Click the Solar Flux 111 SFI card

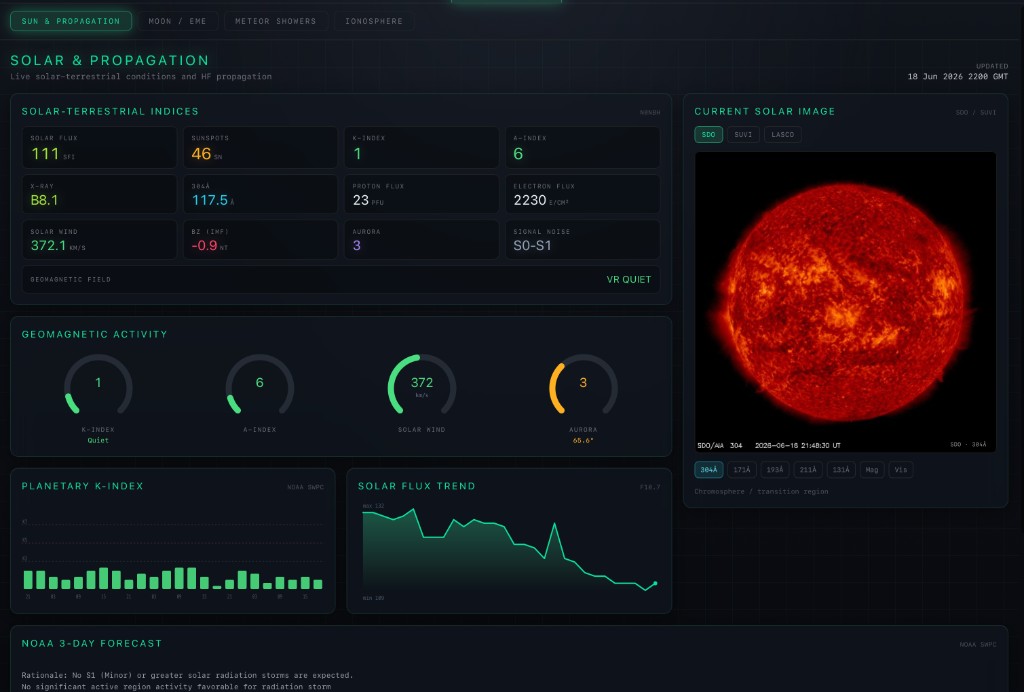point(99,148)
